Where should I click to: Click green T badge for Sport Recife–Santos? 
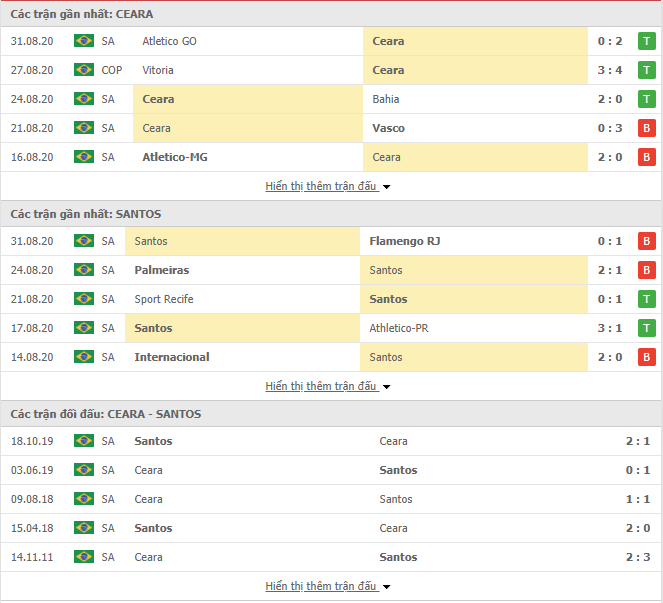[x=646, y=299]
